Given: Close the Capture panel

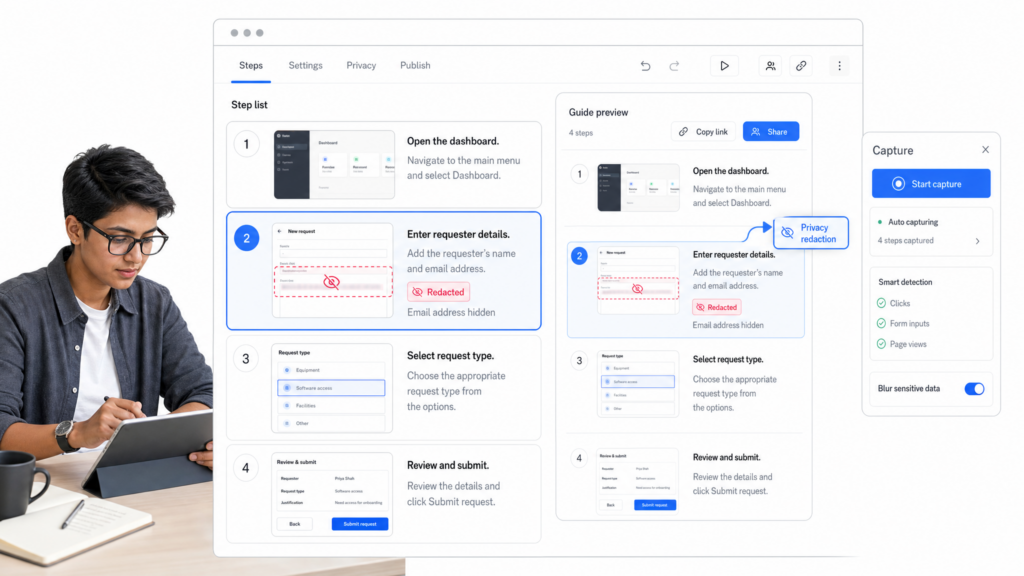Looking at the screenshot, I should [x=985, y=150].
